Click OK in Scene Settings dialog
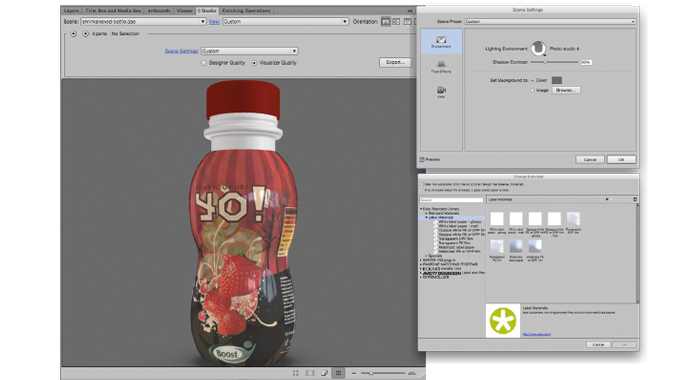 coord(621,159)
